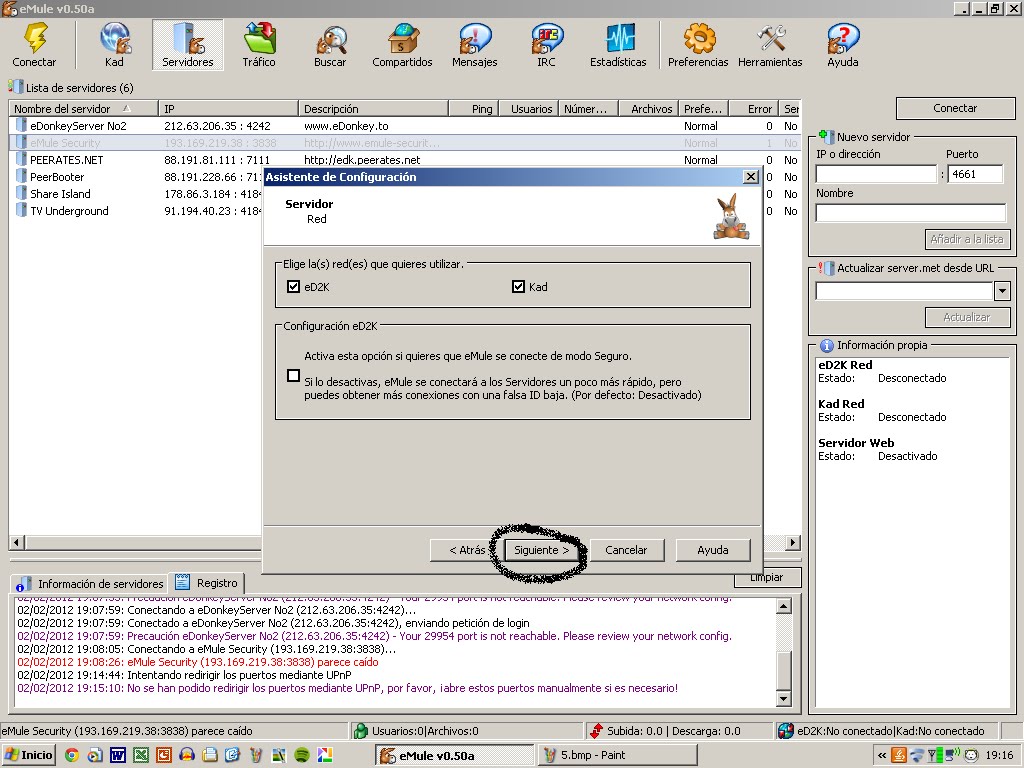Select the eMule Security server row

pyautogui.click(x=405, y=142)
